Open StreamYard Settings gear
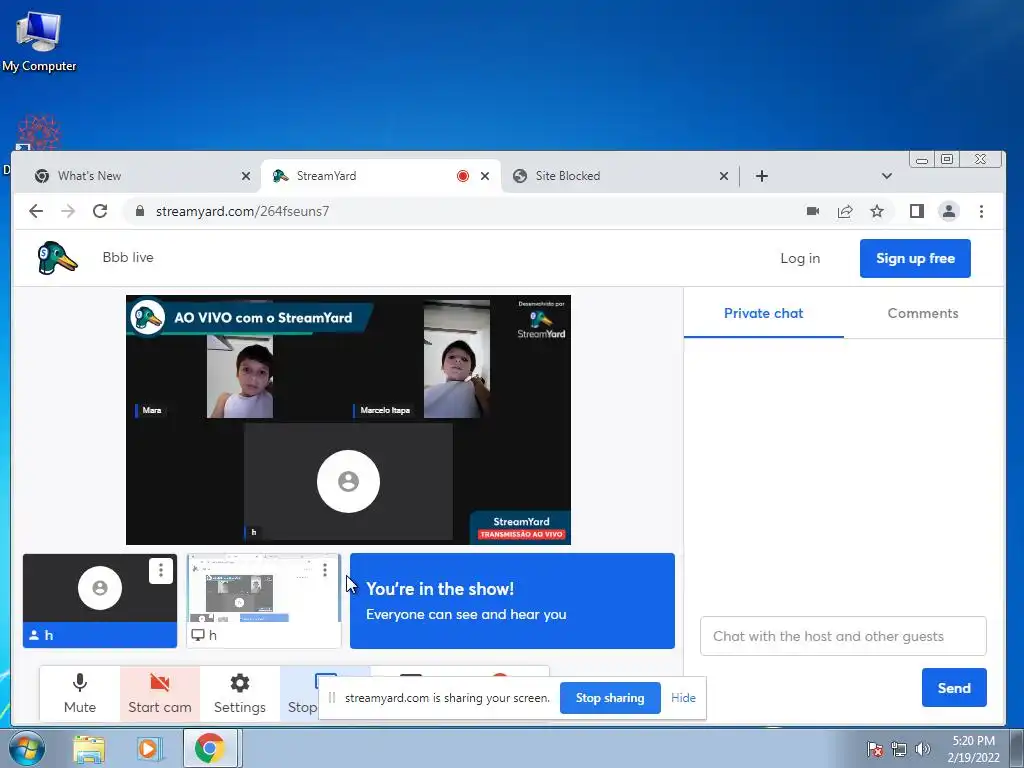This screenshot has height=768, width=1024. click(x=240, y=694)
